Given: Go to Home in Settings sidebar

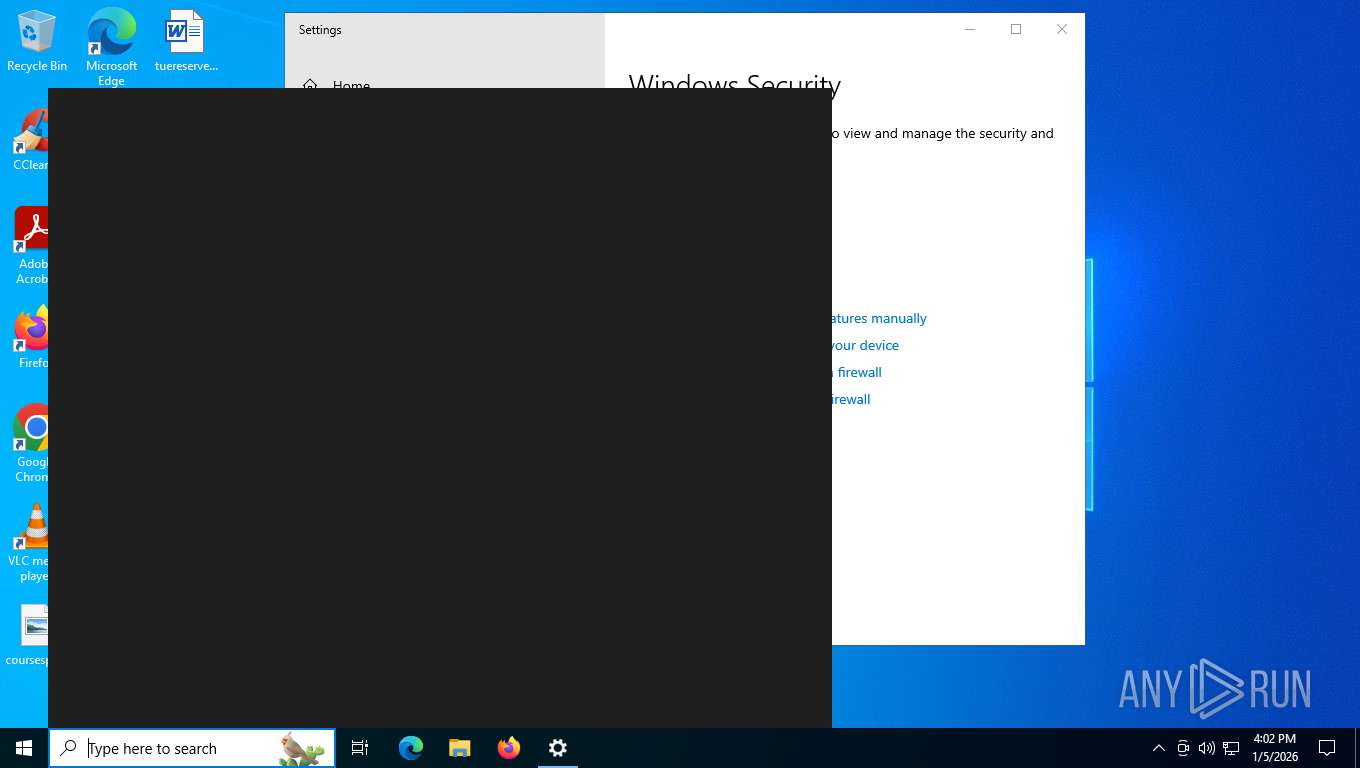Looking at the screenshot, I should tap(336, 85).
